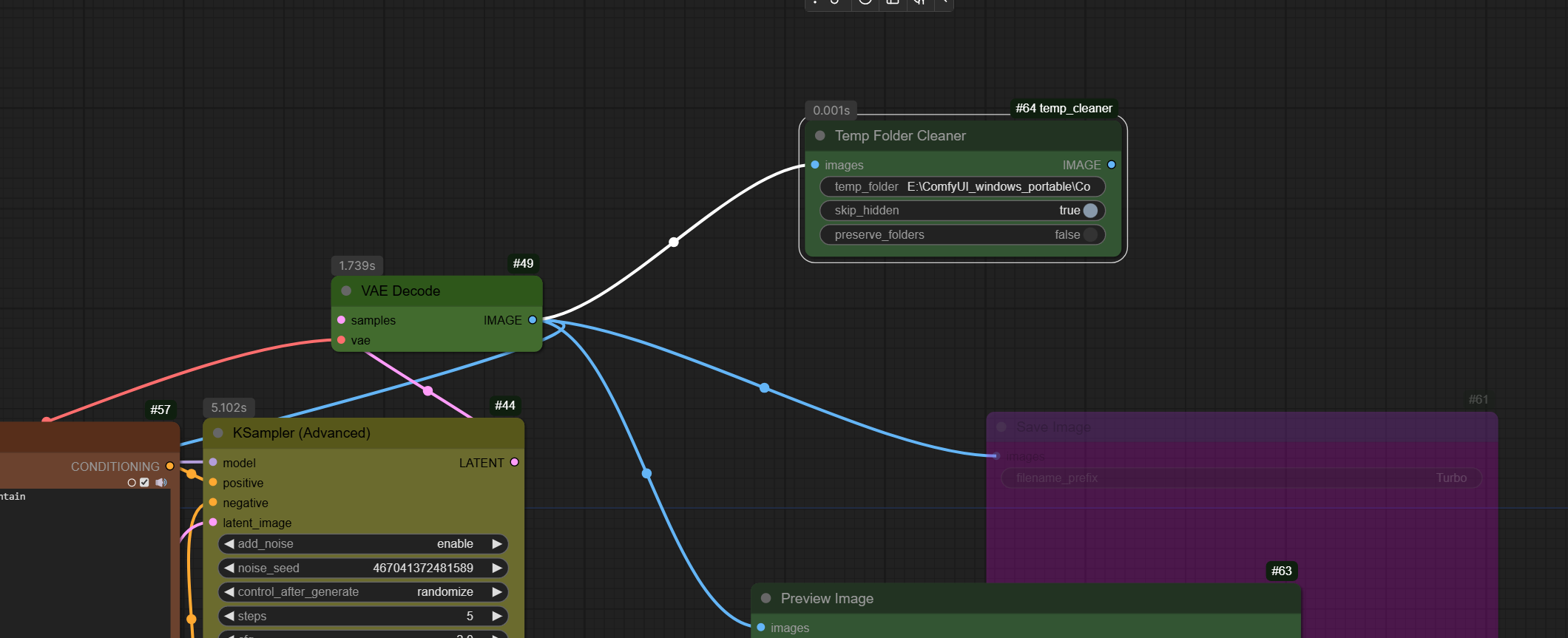1568x638 pixels.
Task: Toggle the skip_hidden switch off
Action: (1089, 211)
